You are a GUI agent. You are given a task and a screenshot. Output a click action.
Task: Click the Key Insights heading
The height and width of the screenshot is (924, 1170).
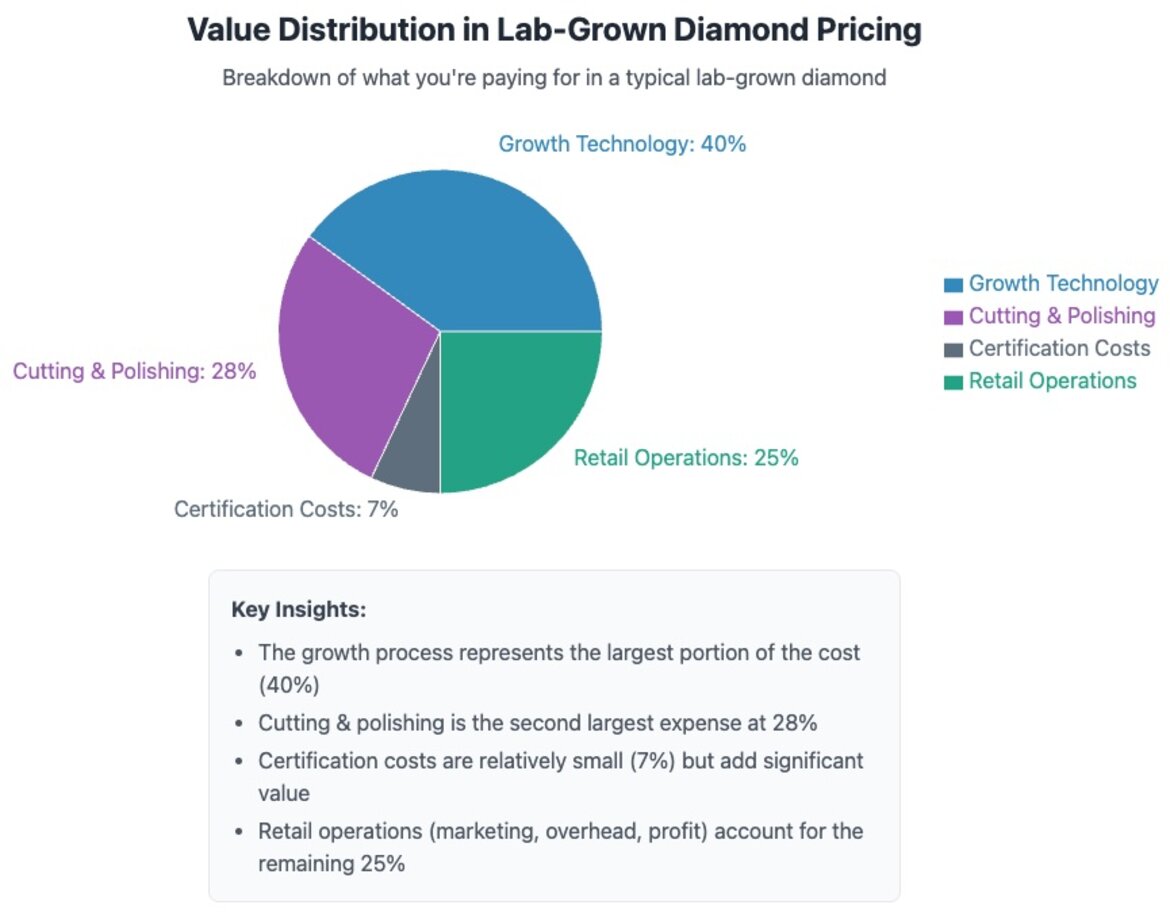coord(299,609)
